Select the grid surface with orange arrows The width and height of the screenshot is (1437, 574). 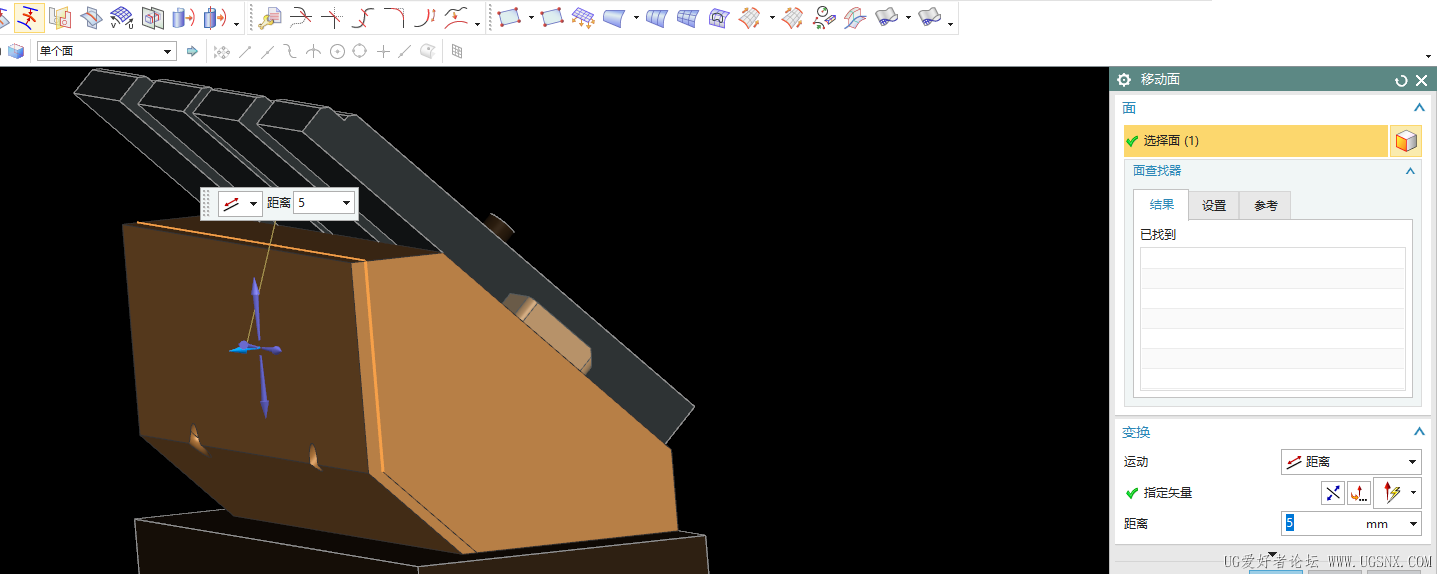coord(583,17)
